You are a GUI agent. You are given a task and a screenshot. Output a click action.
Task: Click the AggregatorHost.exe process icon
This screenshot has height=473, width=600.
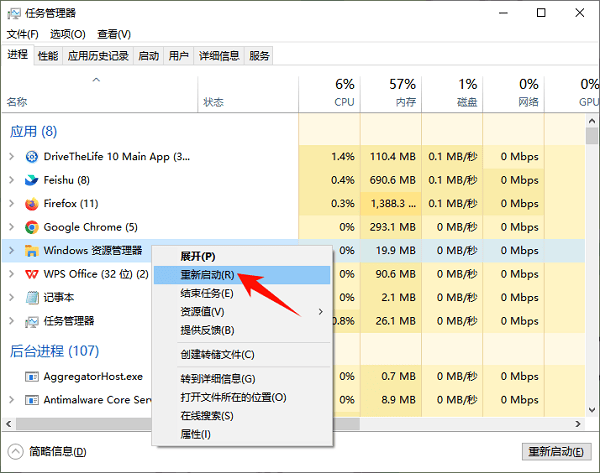tap(32, 376)
